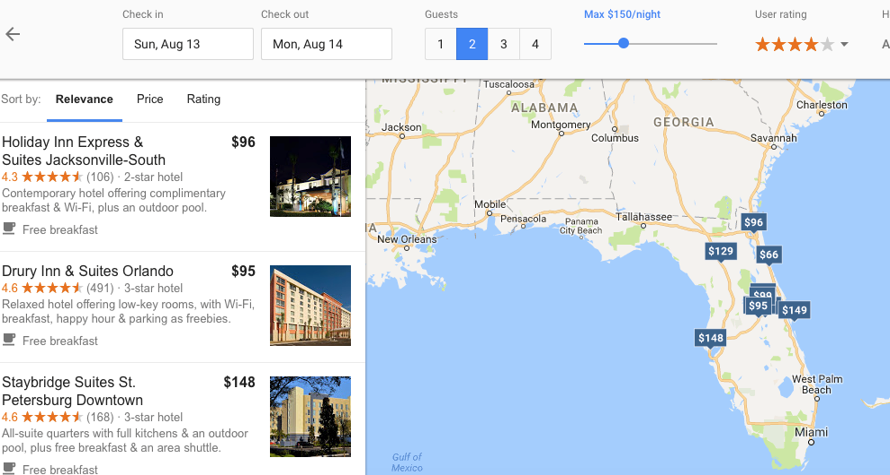Open Staybridge Suites St. Petersburg Downtown listing
The height and width of the screenshot is (475, 890).
(x=73, y=391)
